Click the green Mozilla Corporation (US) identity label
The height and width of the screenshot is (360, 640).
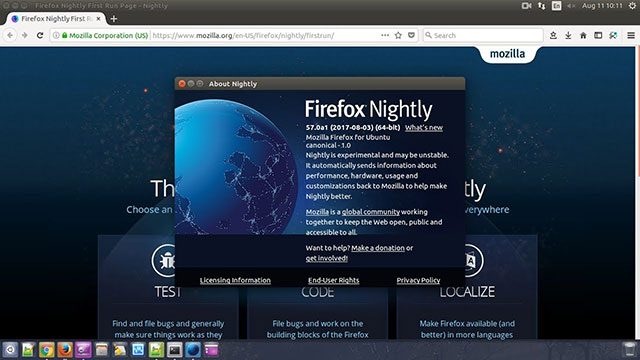click(x=108, y=36)
